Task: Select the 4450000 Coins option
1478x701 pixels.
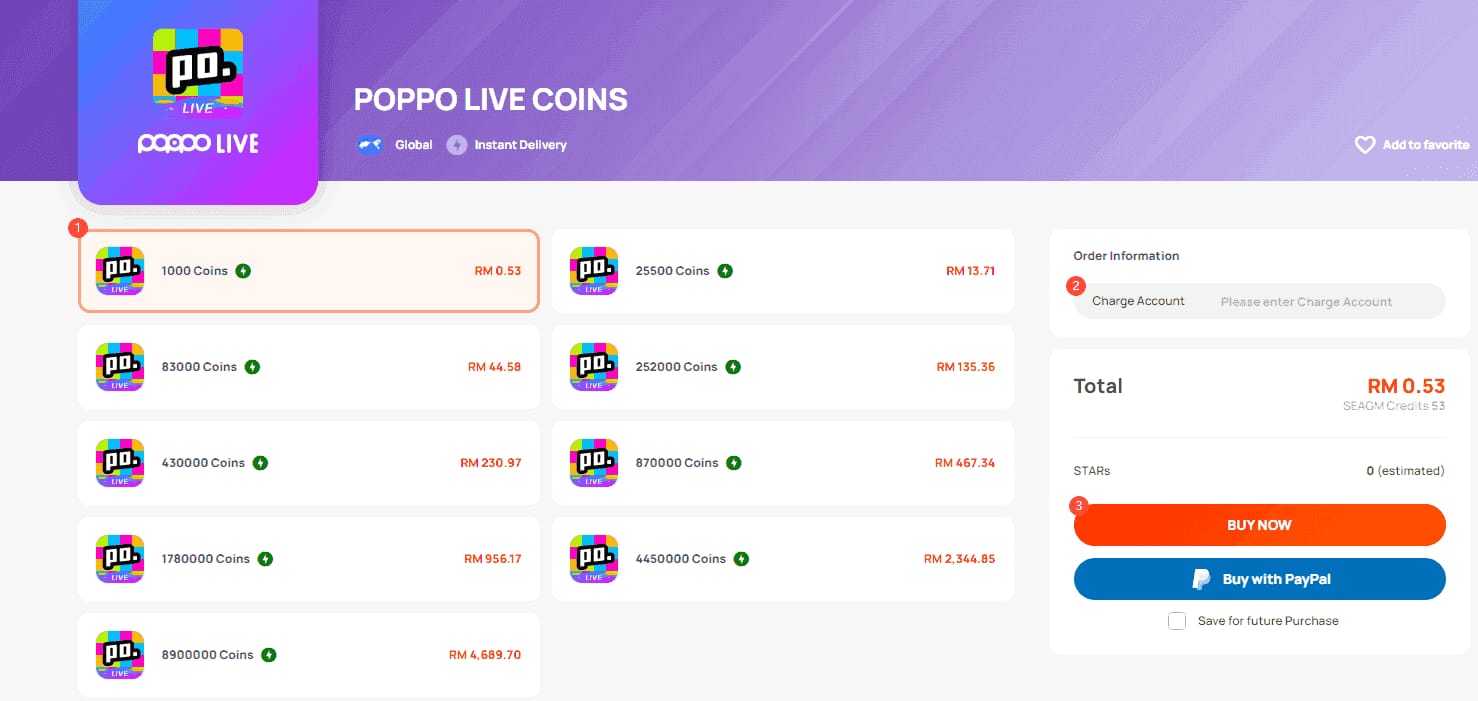Action: pyautogui.click(x=783, y=559)
